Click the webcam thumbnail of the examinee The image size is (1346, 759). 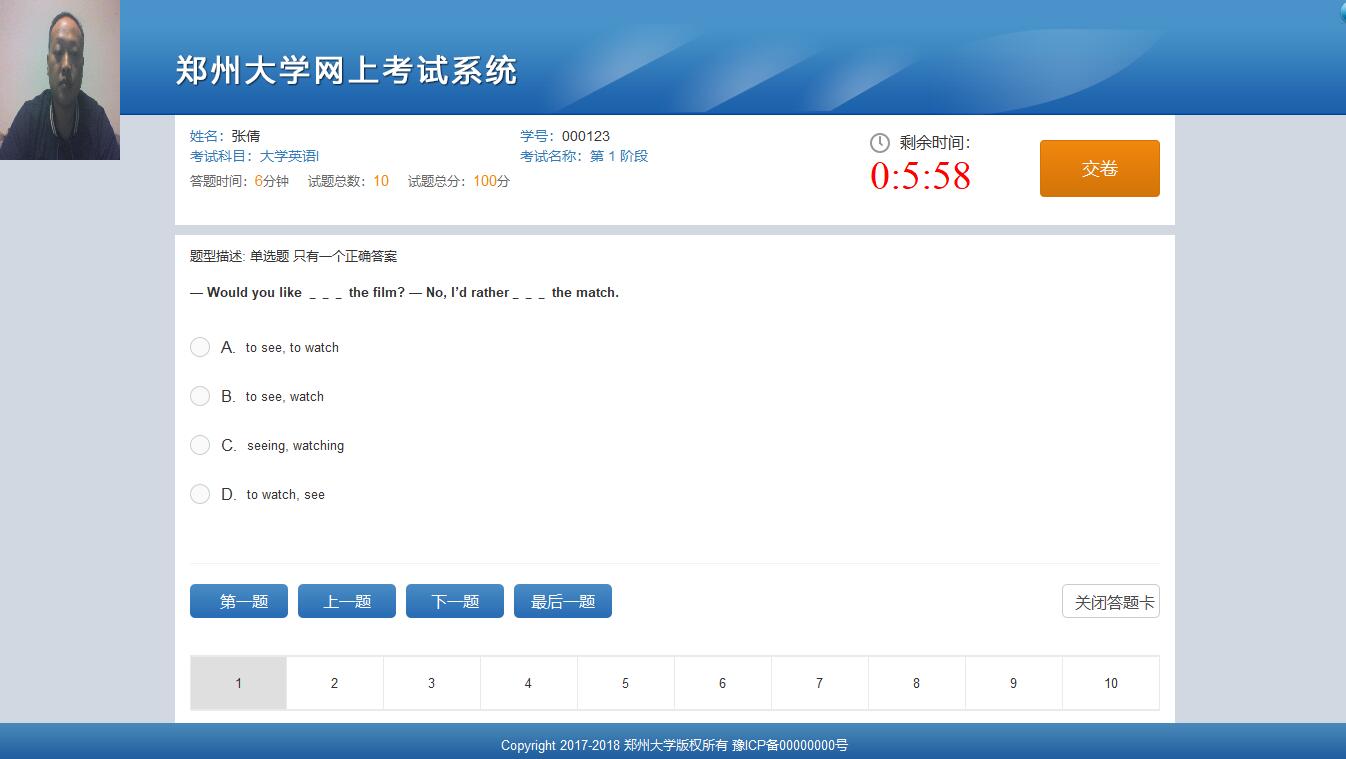pyautogui.click(x=60, y=80)
